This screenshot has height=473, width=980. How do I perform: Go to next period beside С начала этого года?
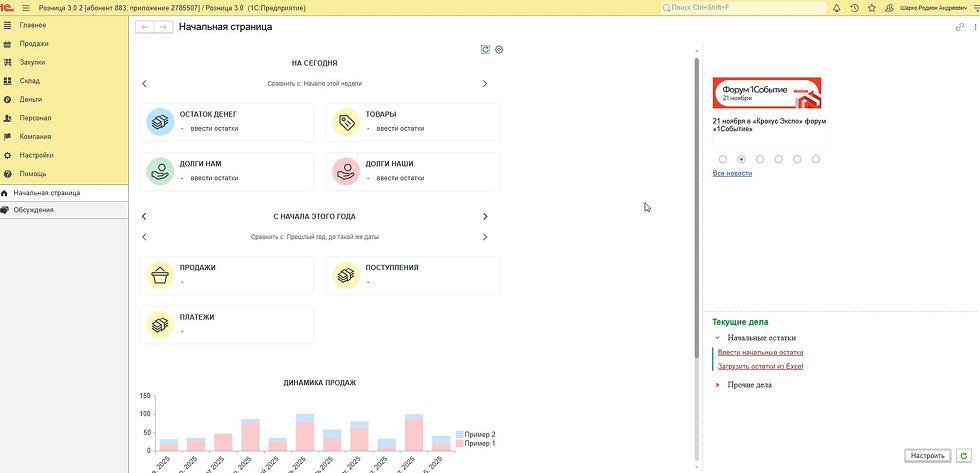click(x=485, y=216)
